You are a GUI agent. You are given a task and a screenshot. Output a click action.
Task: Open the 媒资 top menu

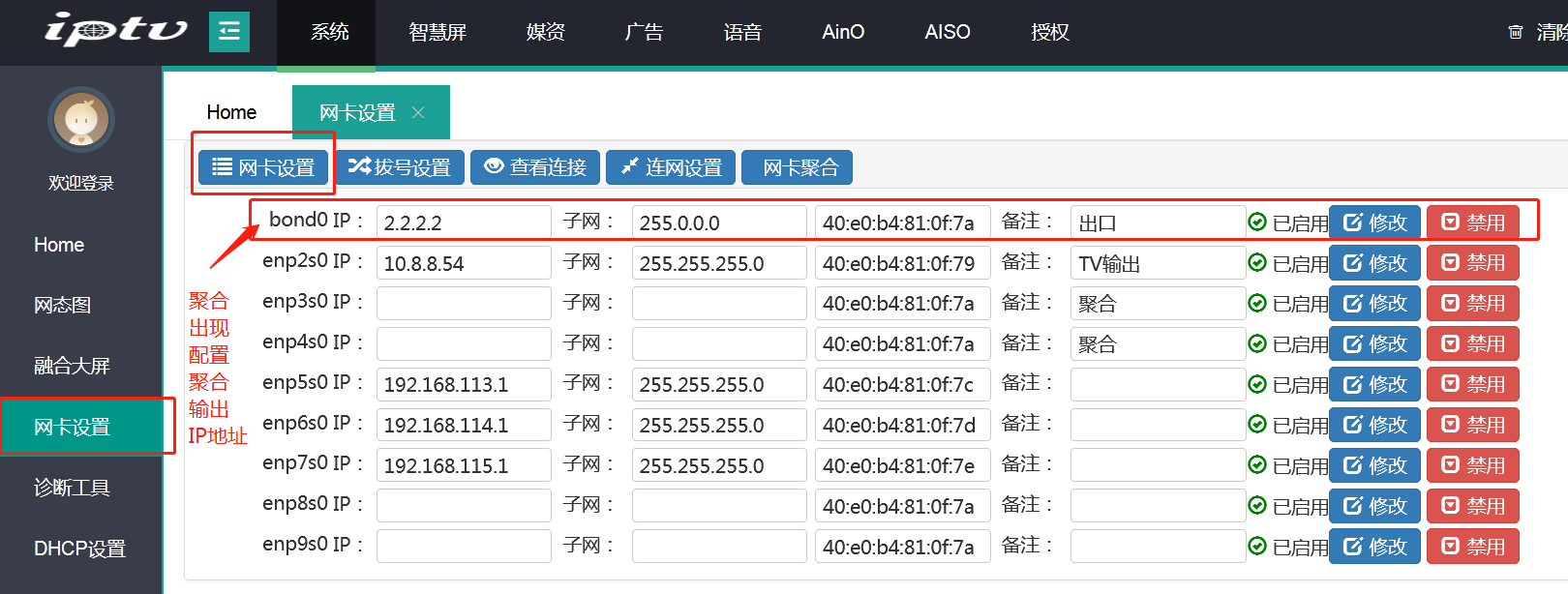[x=545, y=32]
